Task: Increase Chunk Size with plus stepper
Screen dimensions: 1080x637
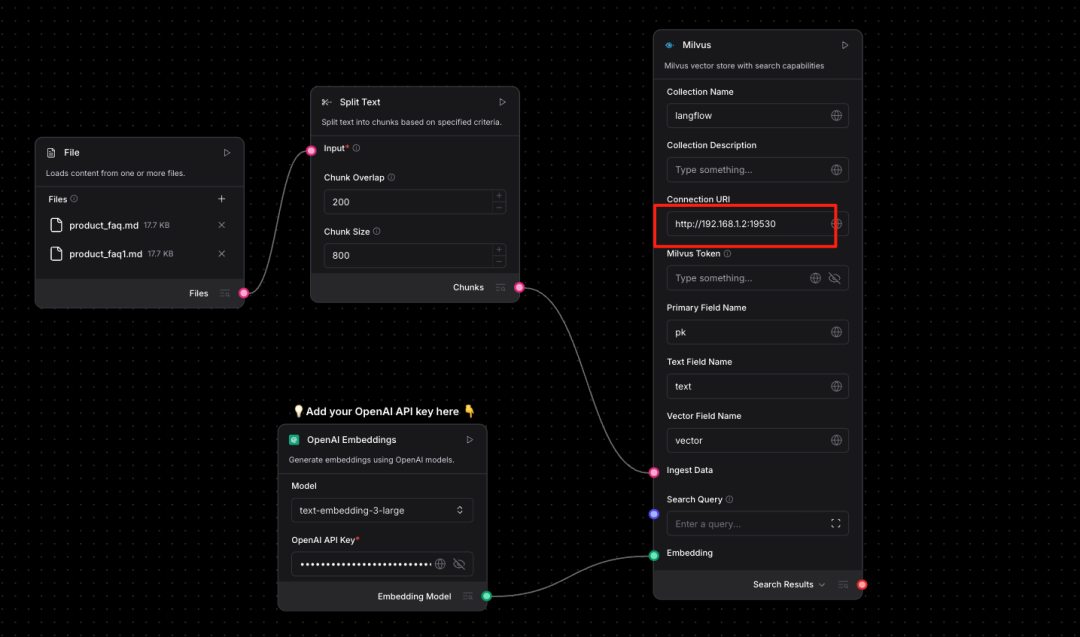Action: coord(499,249)
